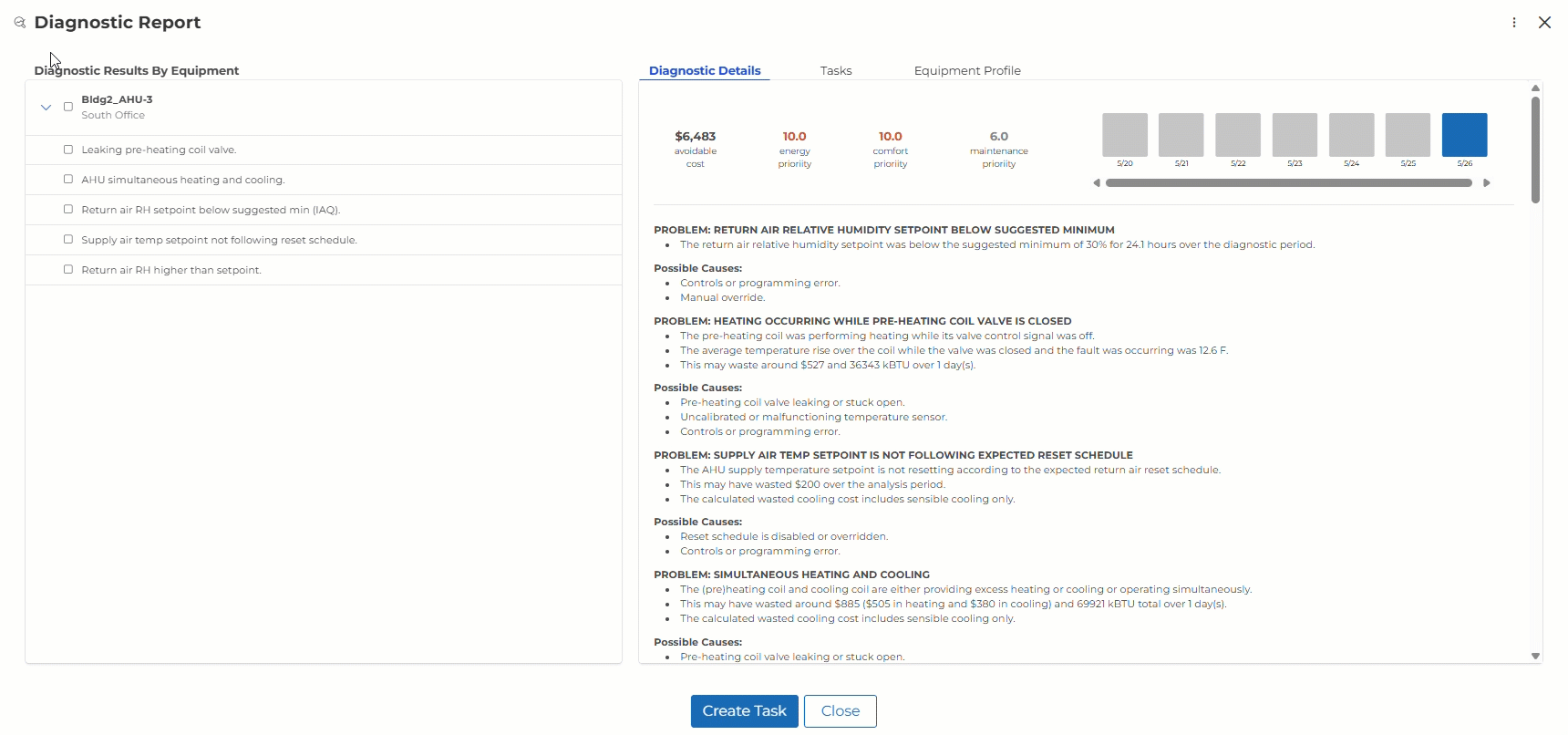Click the details panel scroll up arrow
Screen dimensions: 1568x735
tap(1536, 88)
